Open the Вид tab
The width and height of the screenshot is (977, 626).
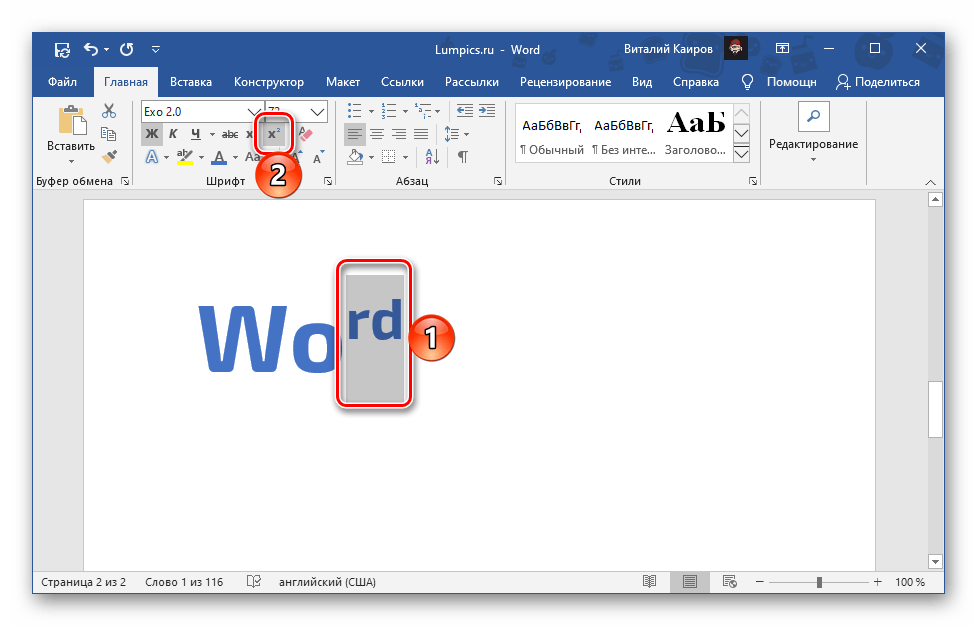coord(642,82)
